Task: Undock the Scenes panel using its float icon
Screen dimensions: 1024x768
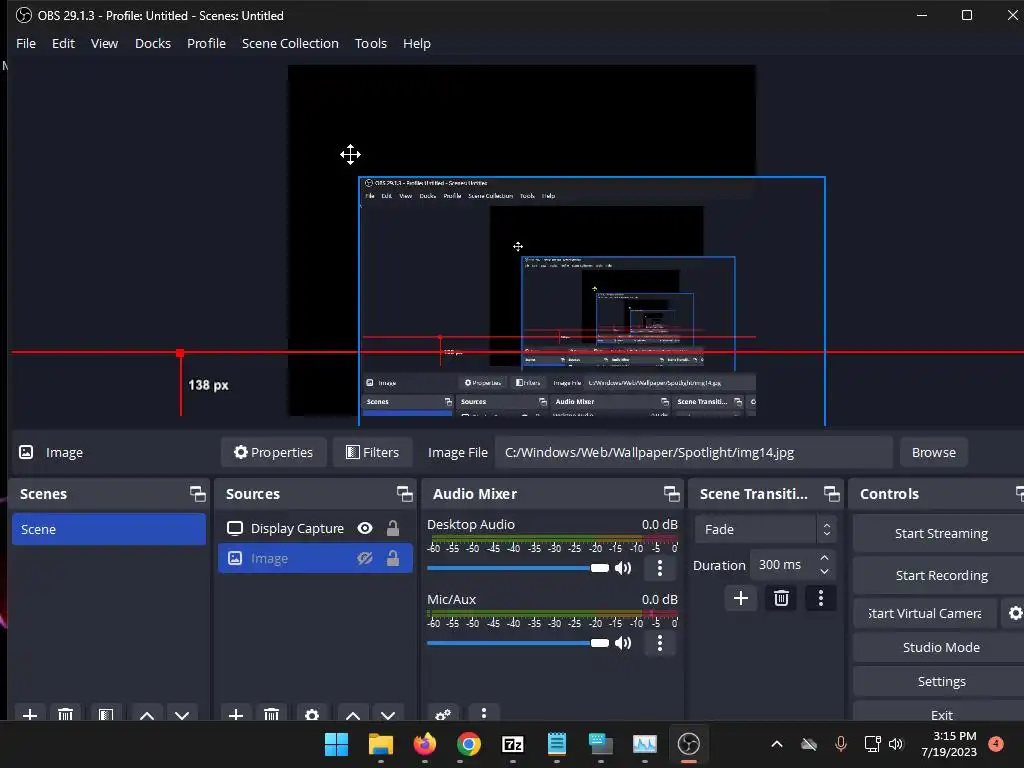Action: (197, 494)
